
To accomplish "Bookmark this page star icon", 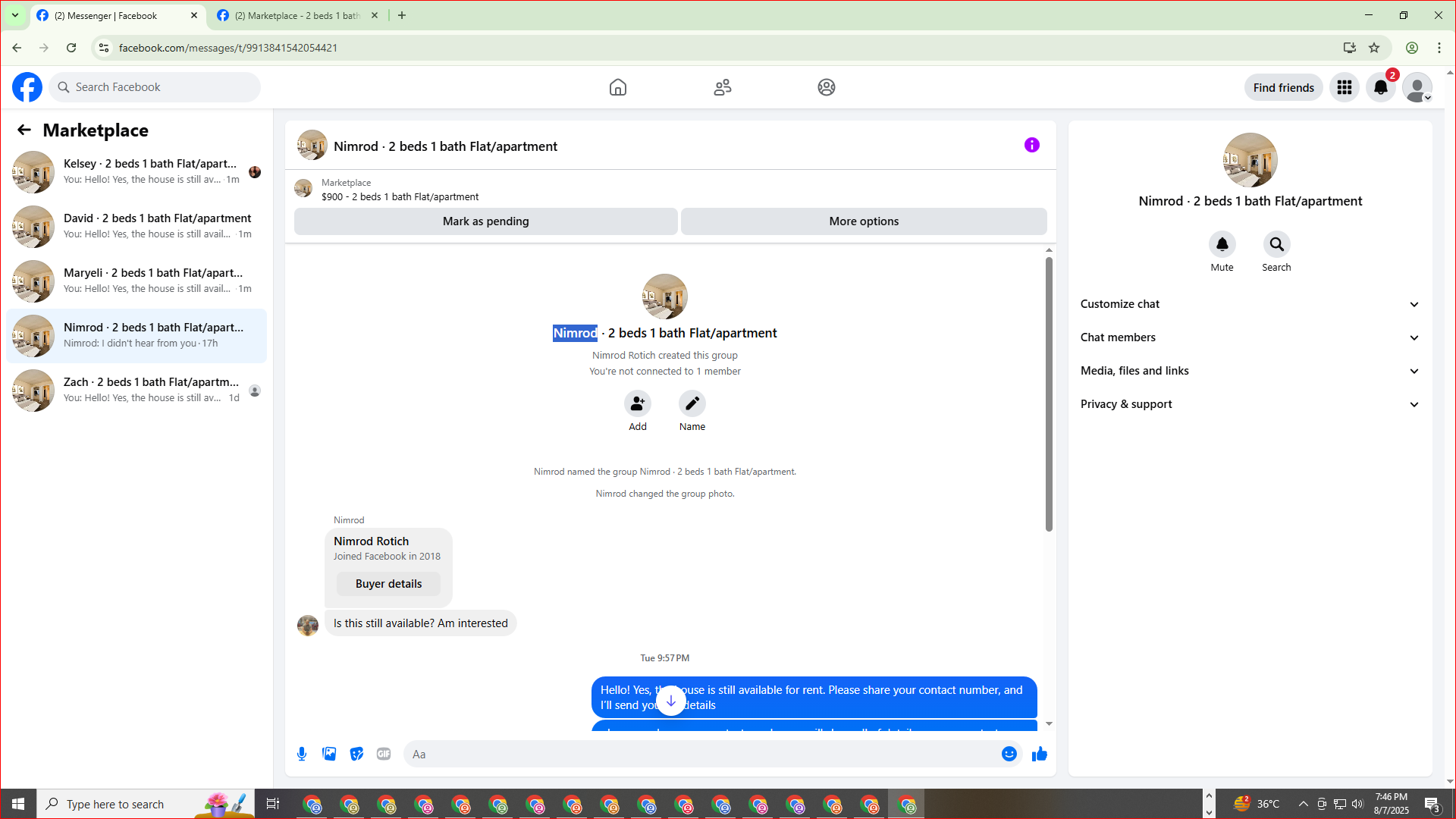I will 1374,48.
